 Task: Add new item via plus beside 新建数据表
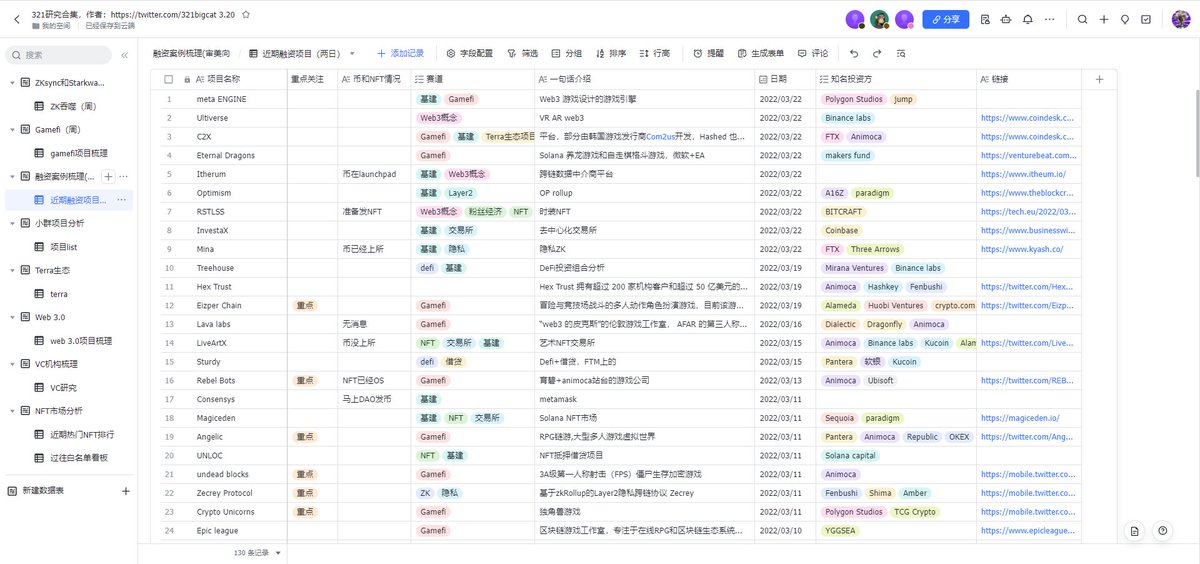126,491
